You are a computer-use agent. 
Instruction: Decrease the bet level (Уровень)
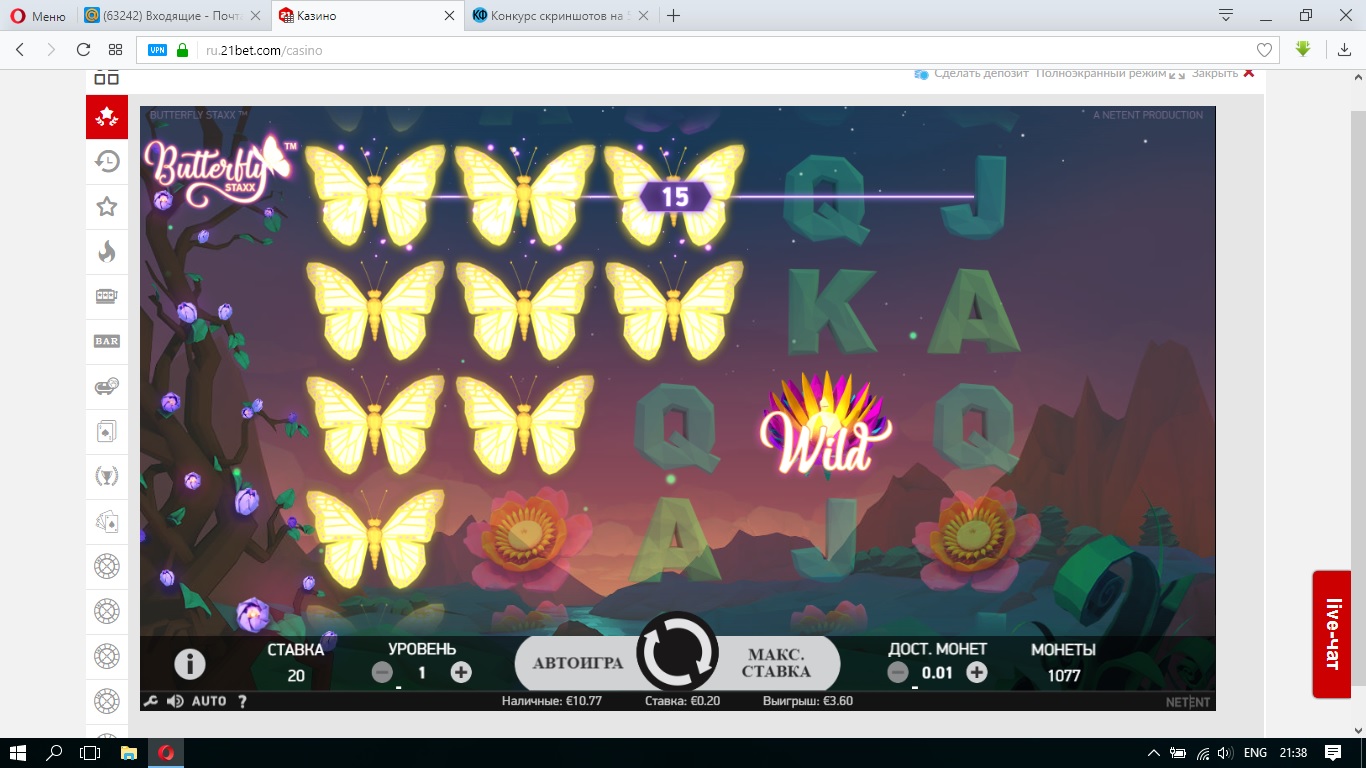click(x=382, y=672)
